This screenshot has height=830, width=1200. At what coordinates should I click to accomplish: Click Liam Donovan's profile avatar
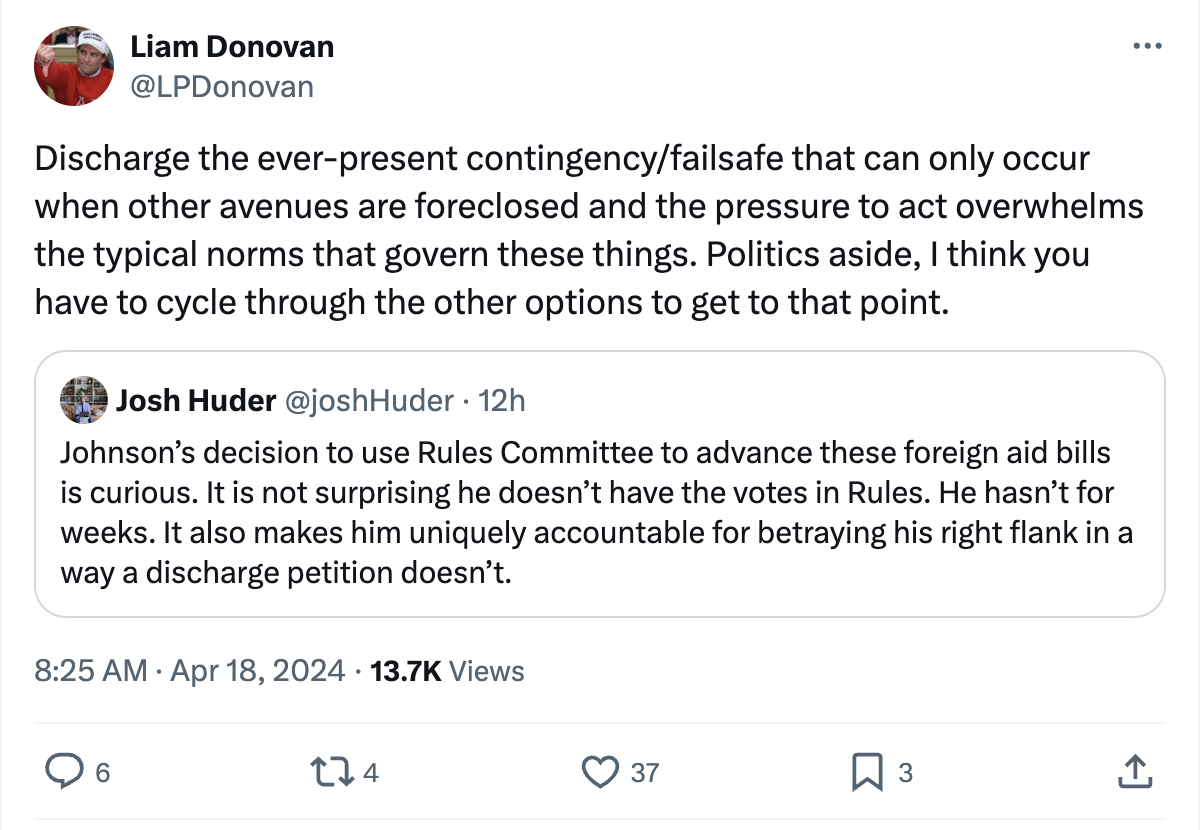pyautogui.click(x=75, y=67)
